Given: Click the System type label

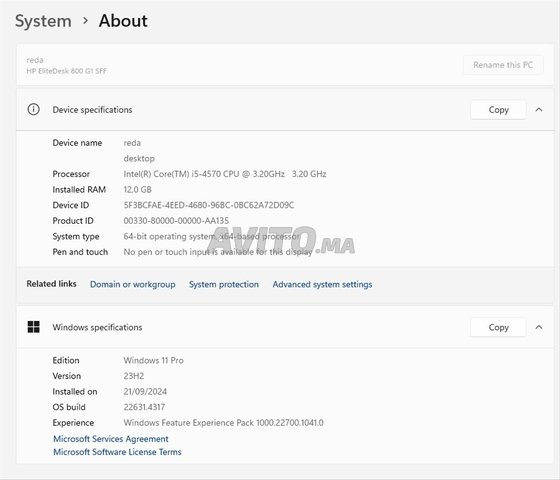Looking at the screenshot, I should (x=76, y=236).
